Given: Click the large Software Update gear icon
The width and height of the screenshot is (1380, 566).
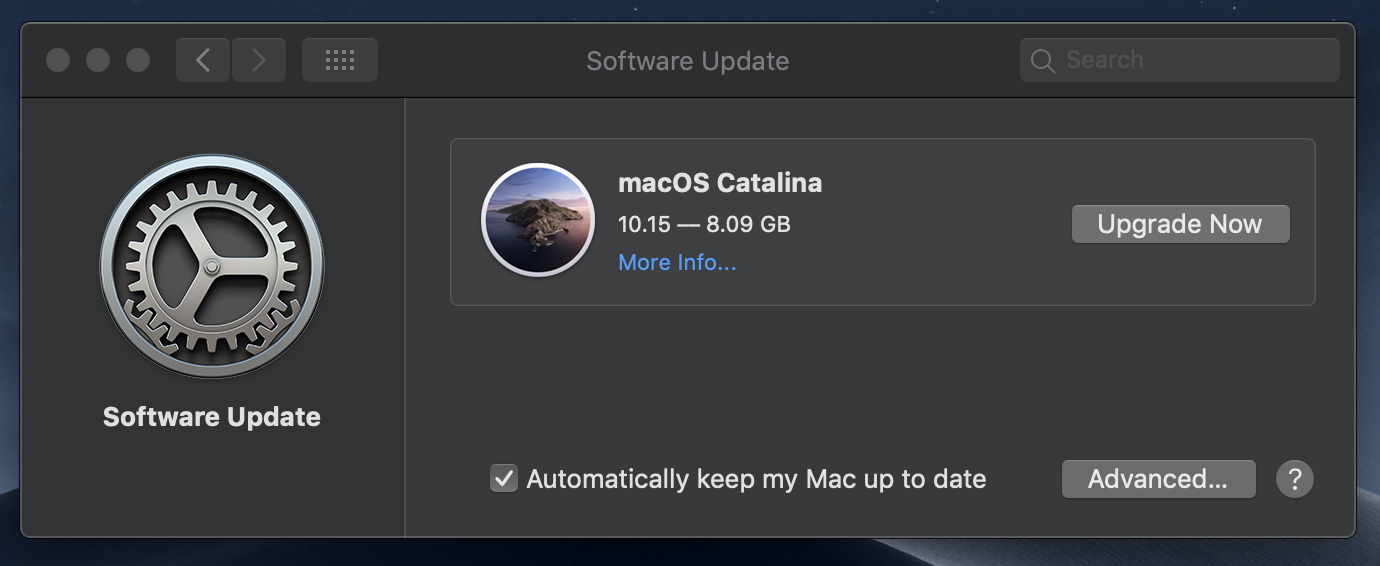Looking at the screenshot, I should click(212, 267).
